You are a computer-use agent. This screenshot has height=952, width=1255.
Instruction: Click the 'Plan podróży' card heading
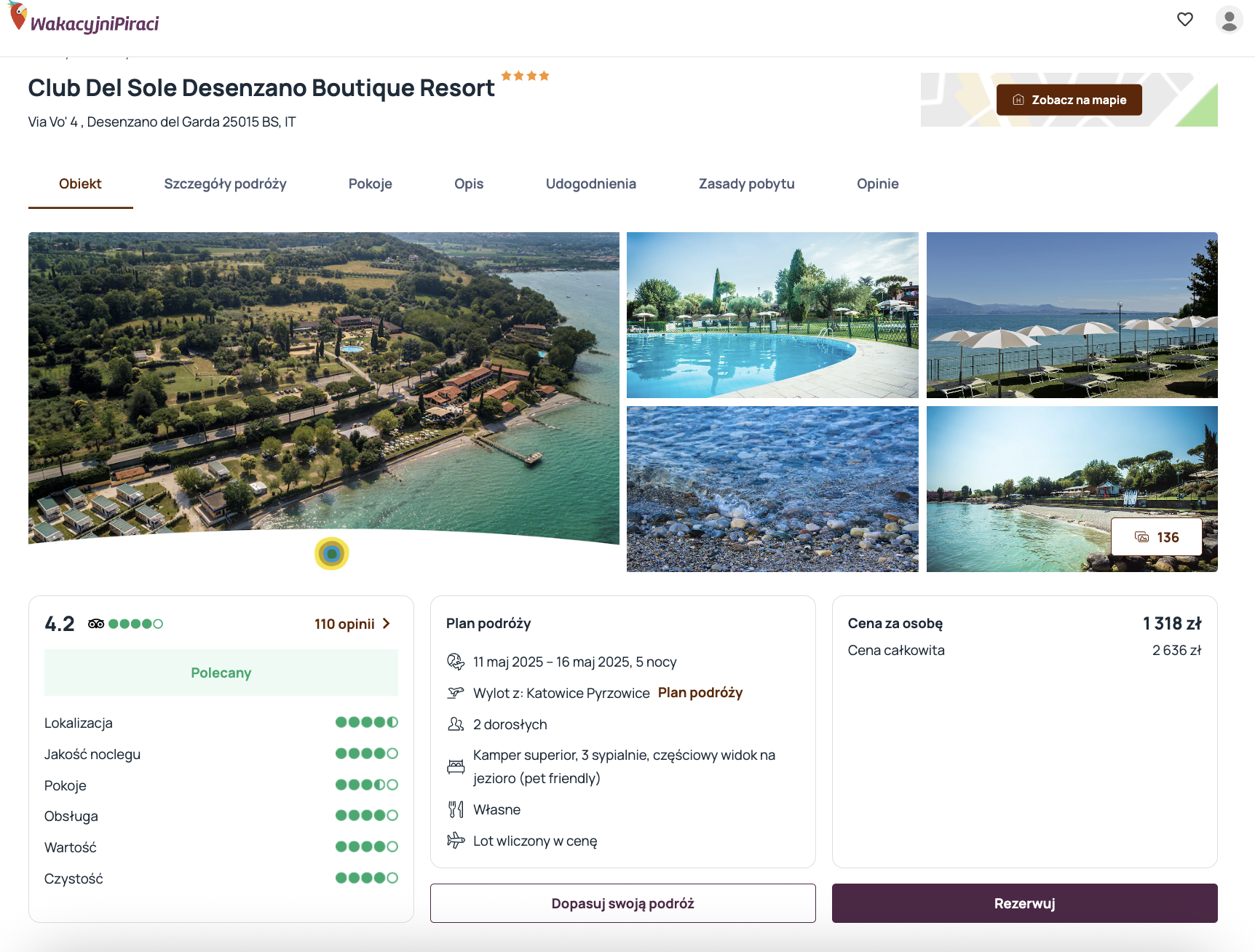488,624
